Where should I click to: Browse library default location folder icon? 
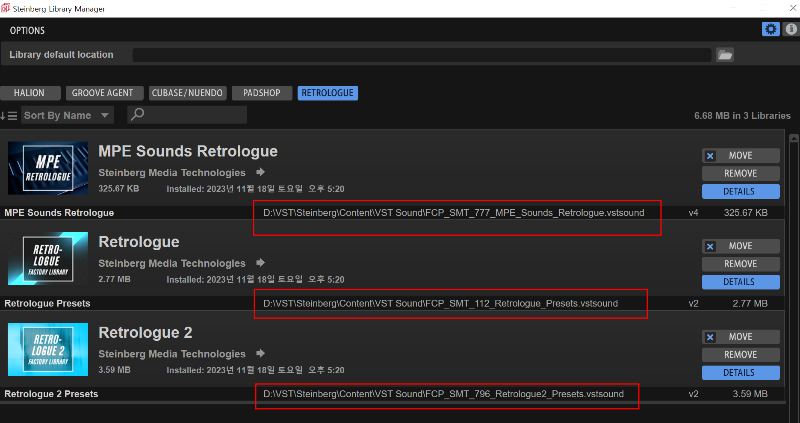click(725, 55)
